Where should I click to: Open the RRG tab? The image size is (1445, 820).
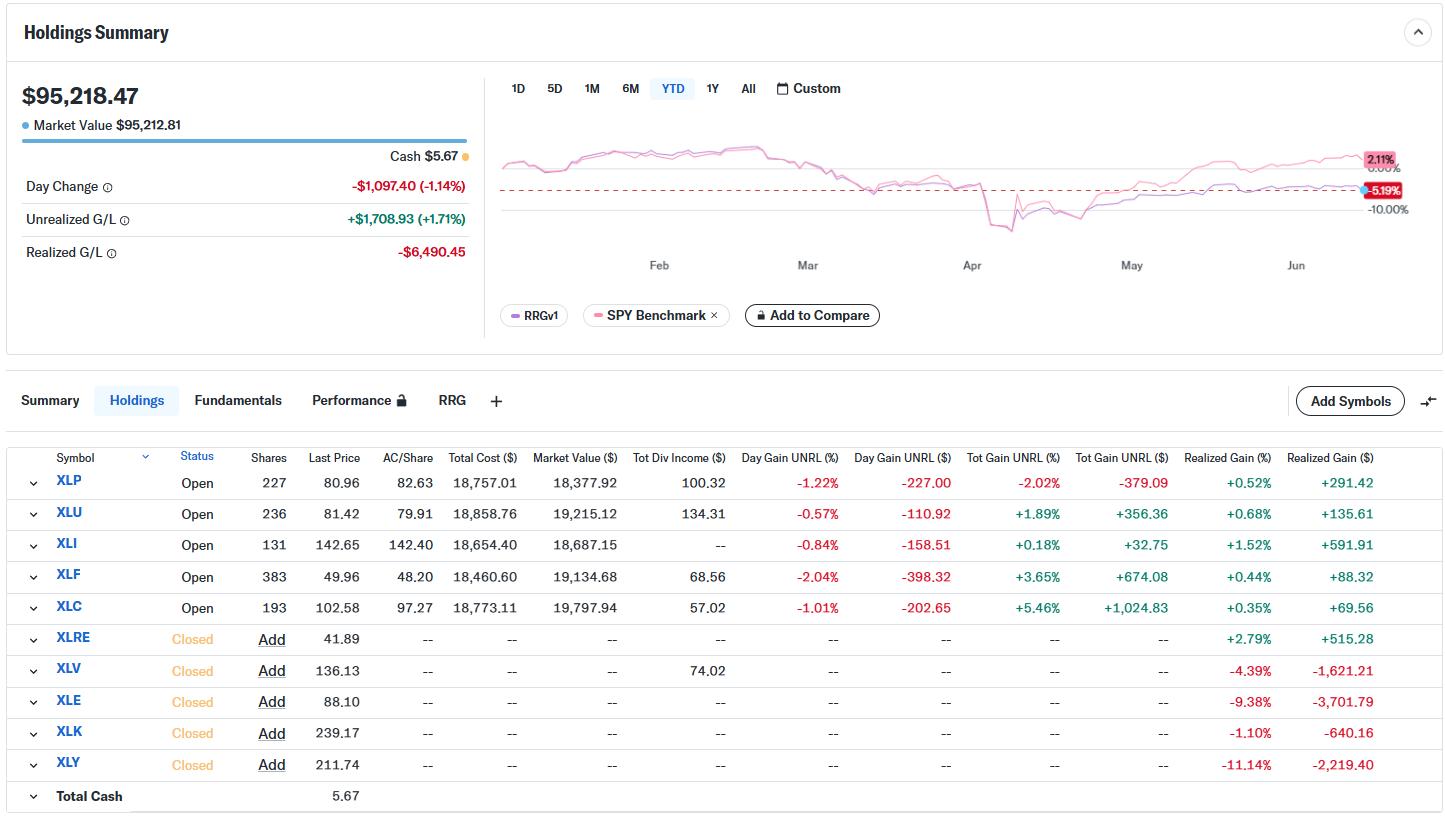[x=452, y=400]
